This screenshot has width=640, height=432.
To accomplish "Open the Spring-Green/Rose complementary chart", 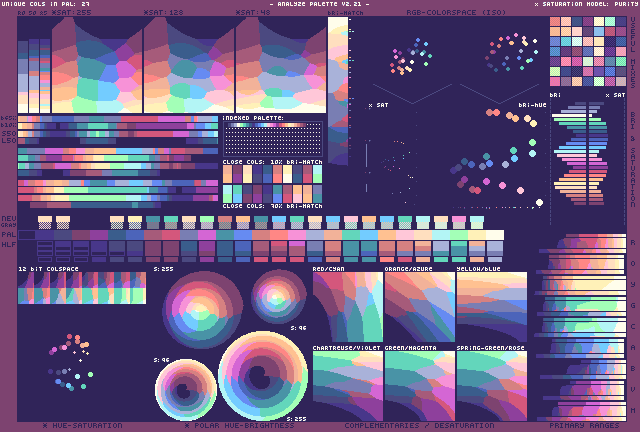I will (x=492, y=386).
